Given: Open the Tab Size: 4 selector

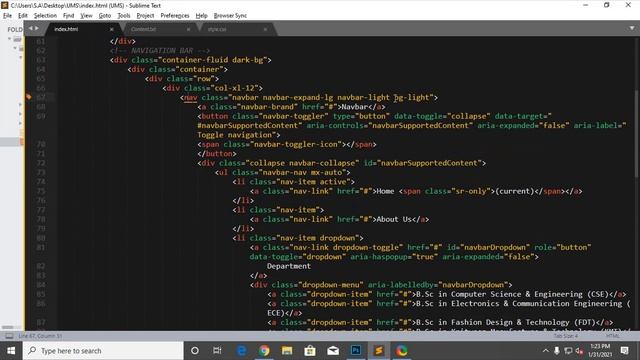Looking at the screenshot, I should point(565,336).
